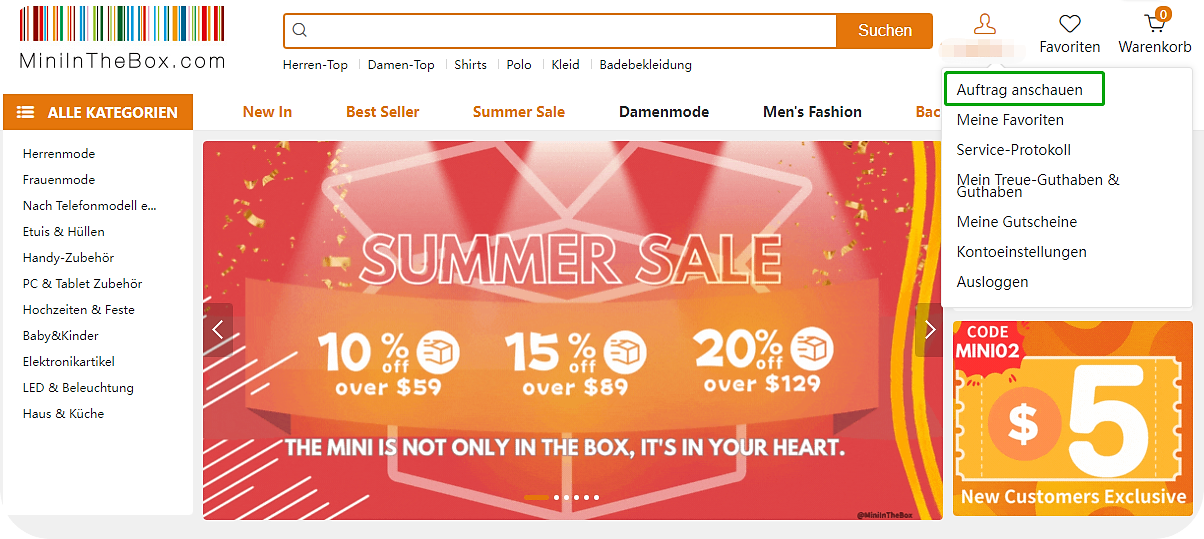
Task: Show the next banner slide arrow
Action: pyautogui.click(x=929, y=330)
